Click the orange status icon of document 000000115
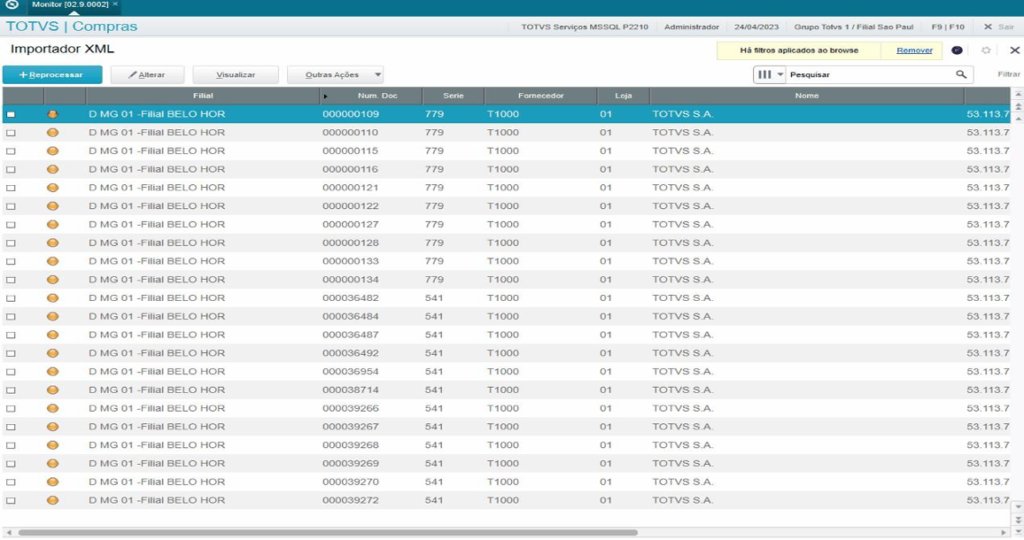 (x=53, y=151)
